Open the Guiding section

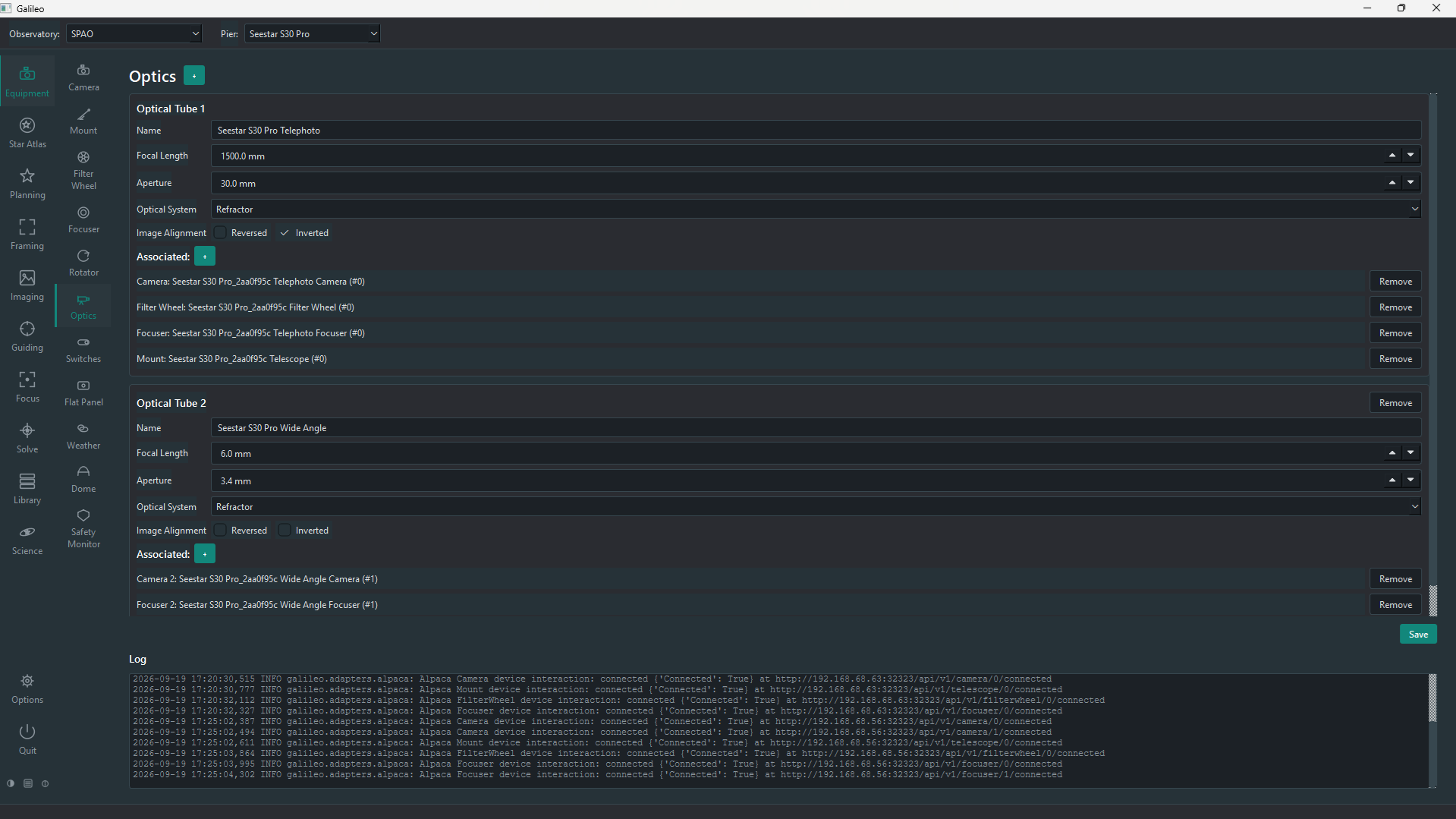[x=27, y=336]
